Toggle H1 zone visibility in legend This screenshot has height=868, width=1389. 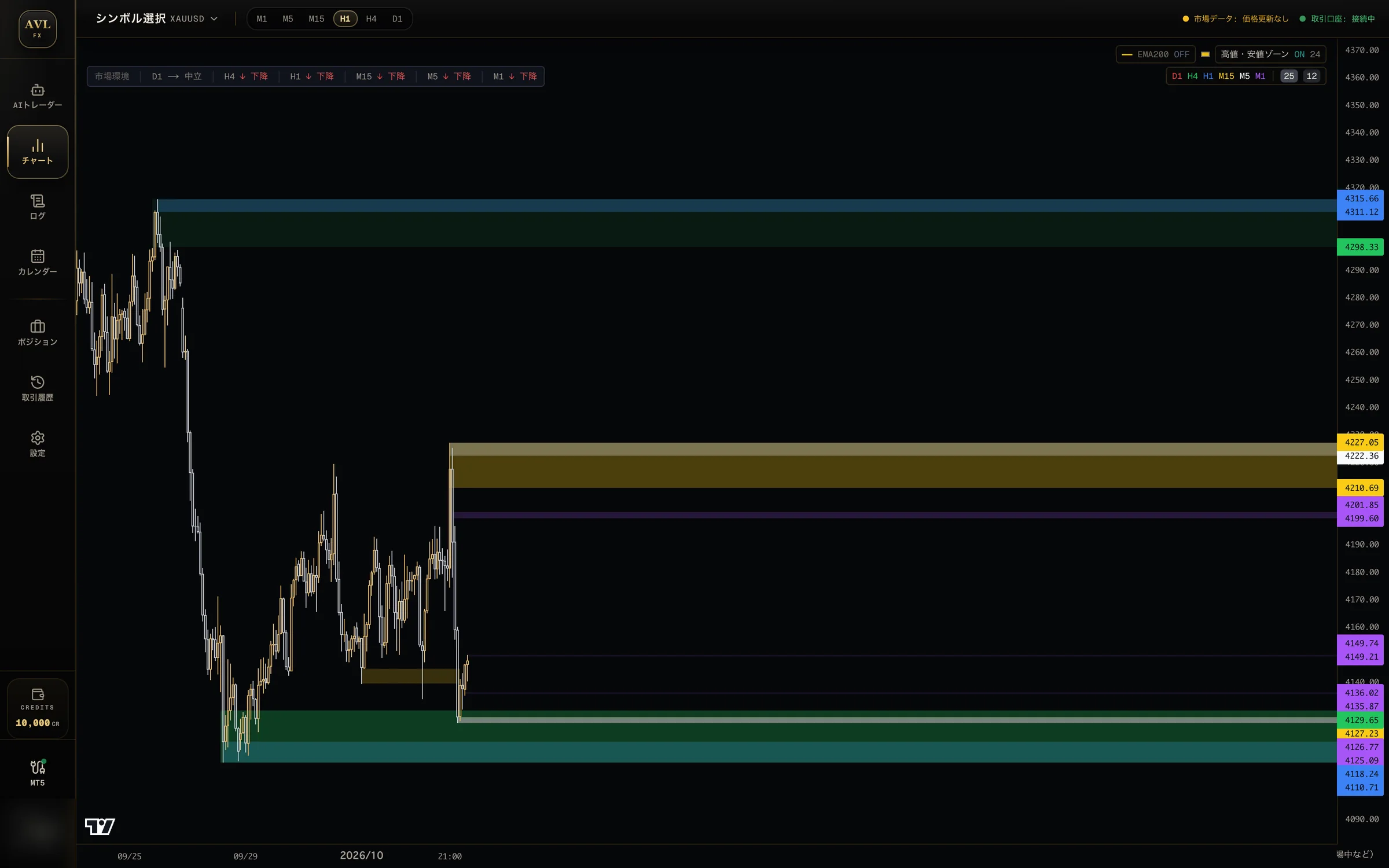tap(1208, 76)
